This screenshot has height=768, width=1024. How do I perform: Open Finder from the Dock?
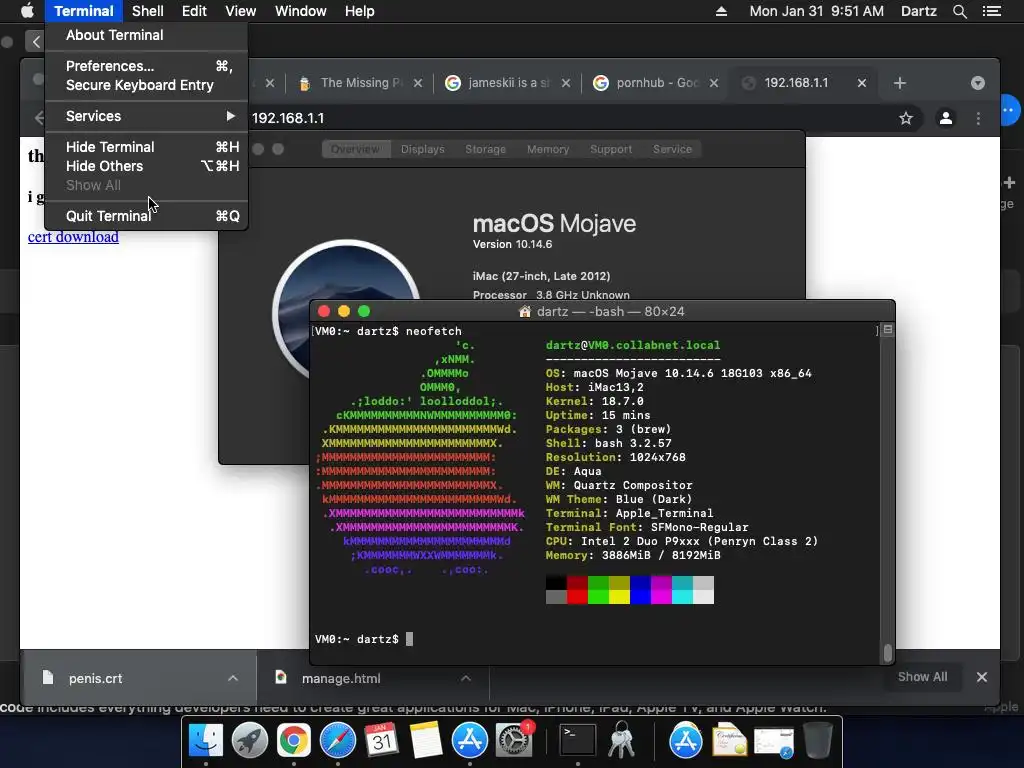(x=206, y=740)
